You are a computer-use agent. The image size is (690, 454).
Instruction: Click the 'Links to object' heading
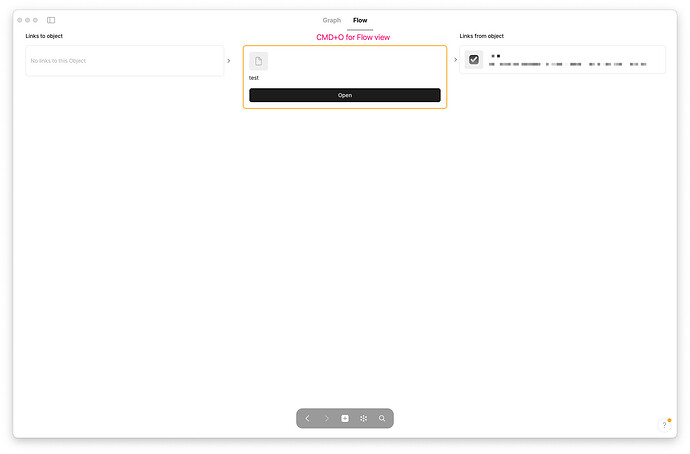pyautogui.click(x=44, y=36)
